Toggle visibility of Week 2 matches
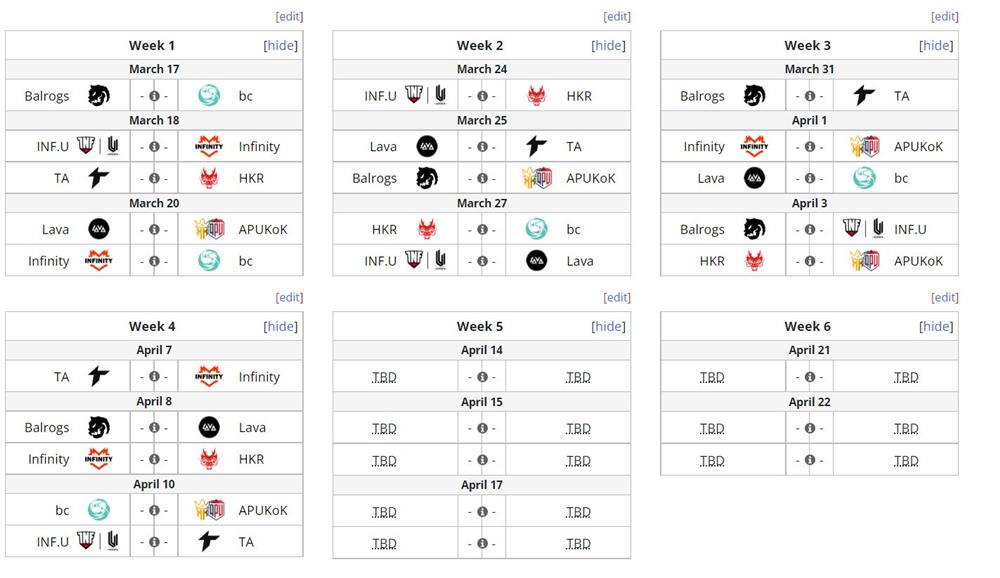Viewport: 1000px width, 578px height. click(608, 45)
